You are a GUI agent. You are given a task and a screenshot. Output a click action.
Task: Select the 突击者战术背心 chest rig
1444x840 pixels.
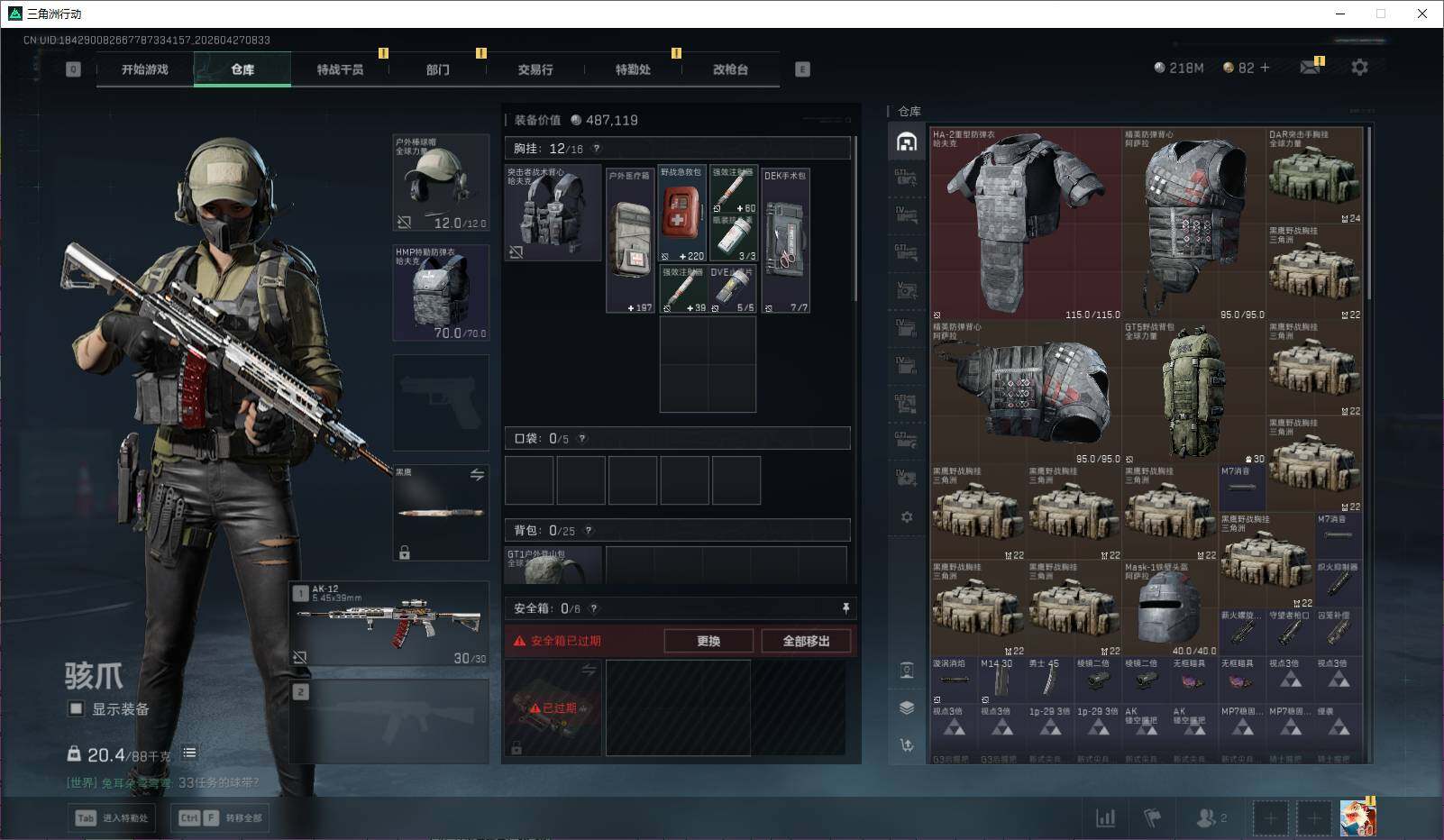tap(553, 213)
